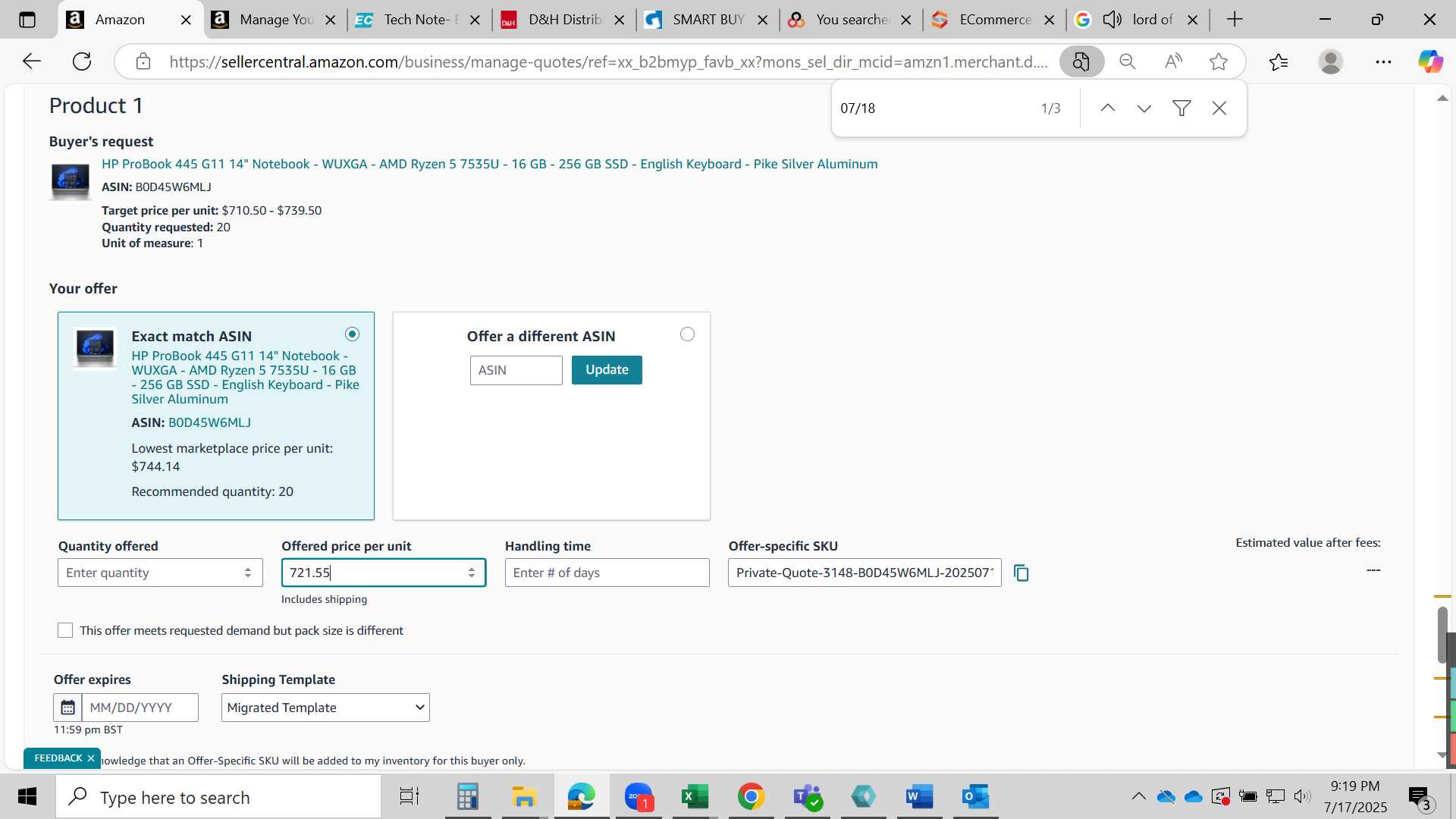Click the FEEDBACK tab button
1456x819 pixels.
tap(58, 758)
